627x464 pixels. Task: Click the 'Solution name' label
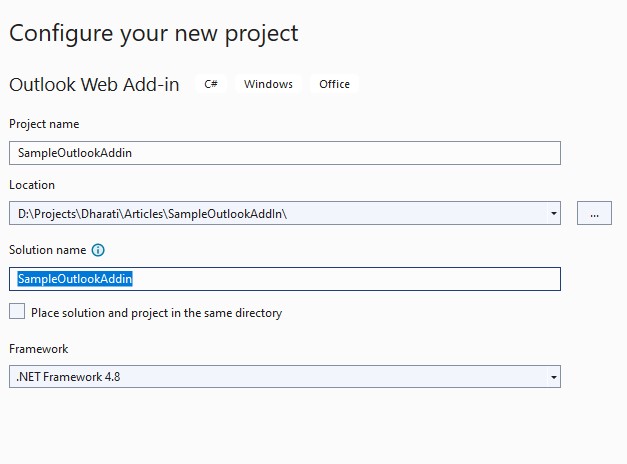pyautogui.click(x=46, y=250)
